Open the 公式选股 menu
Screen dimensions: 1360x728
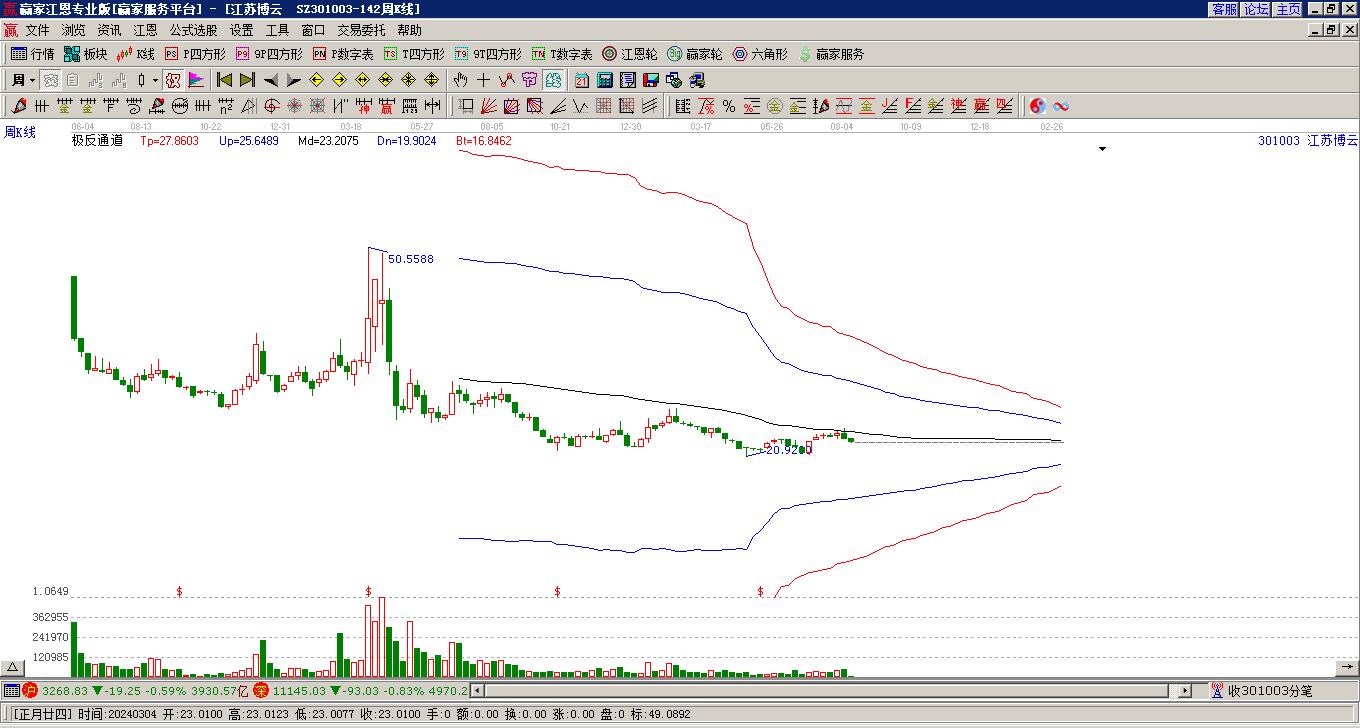(x=193, y=31)
